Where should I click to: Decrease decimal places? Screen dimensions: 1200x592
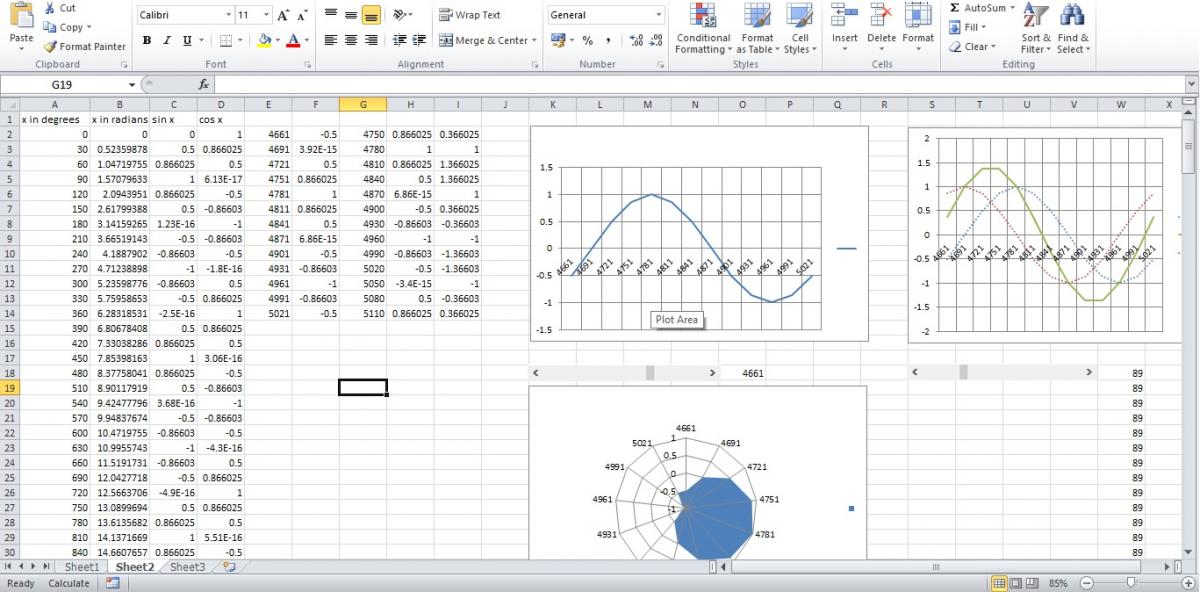tap(657, 41)
